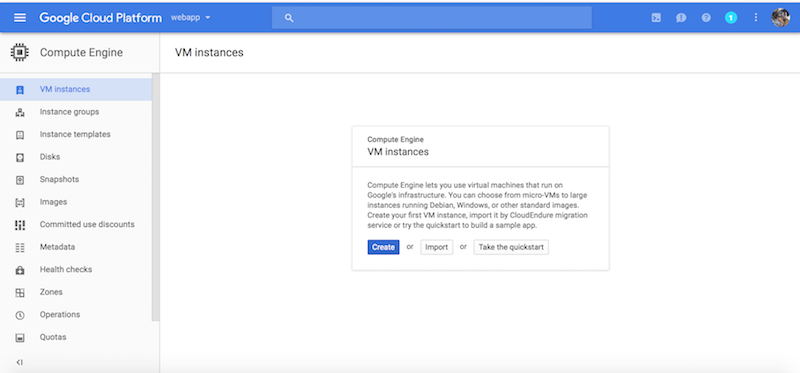Click the VM instances sidebar icon
Viewport: 800px width, 373px height.
coord(20,90)
